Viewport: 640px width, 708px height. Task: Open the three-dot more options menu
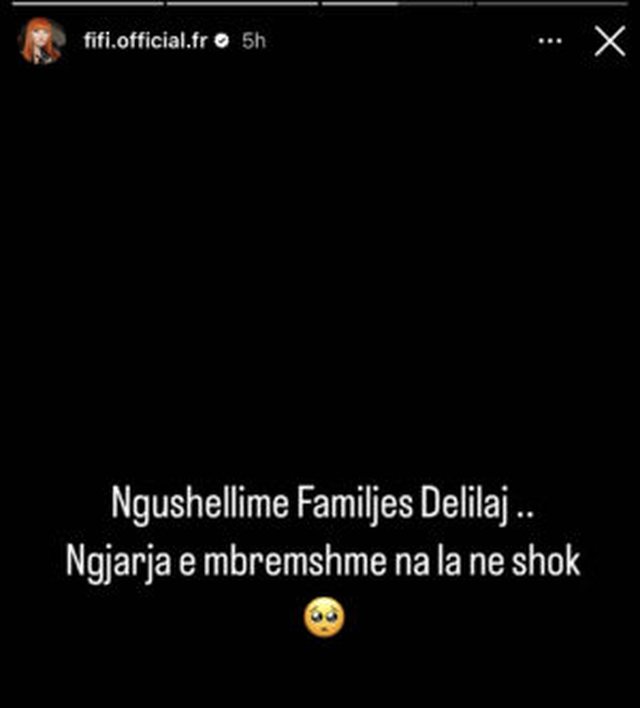coord(550,41)
